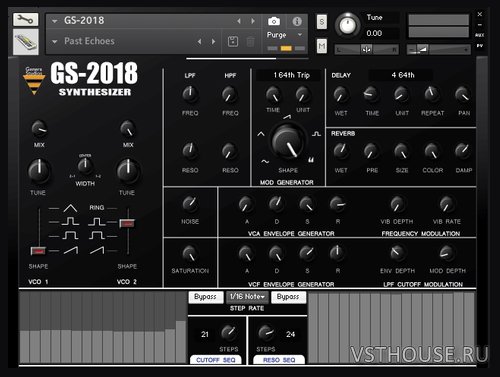Toggle Solo S button
The height and width of the screenshot is (377, 500).
coord(322,22)
